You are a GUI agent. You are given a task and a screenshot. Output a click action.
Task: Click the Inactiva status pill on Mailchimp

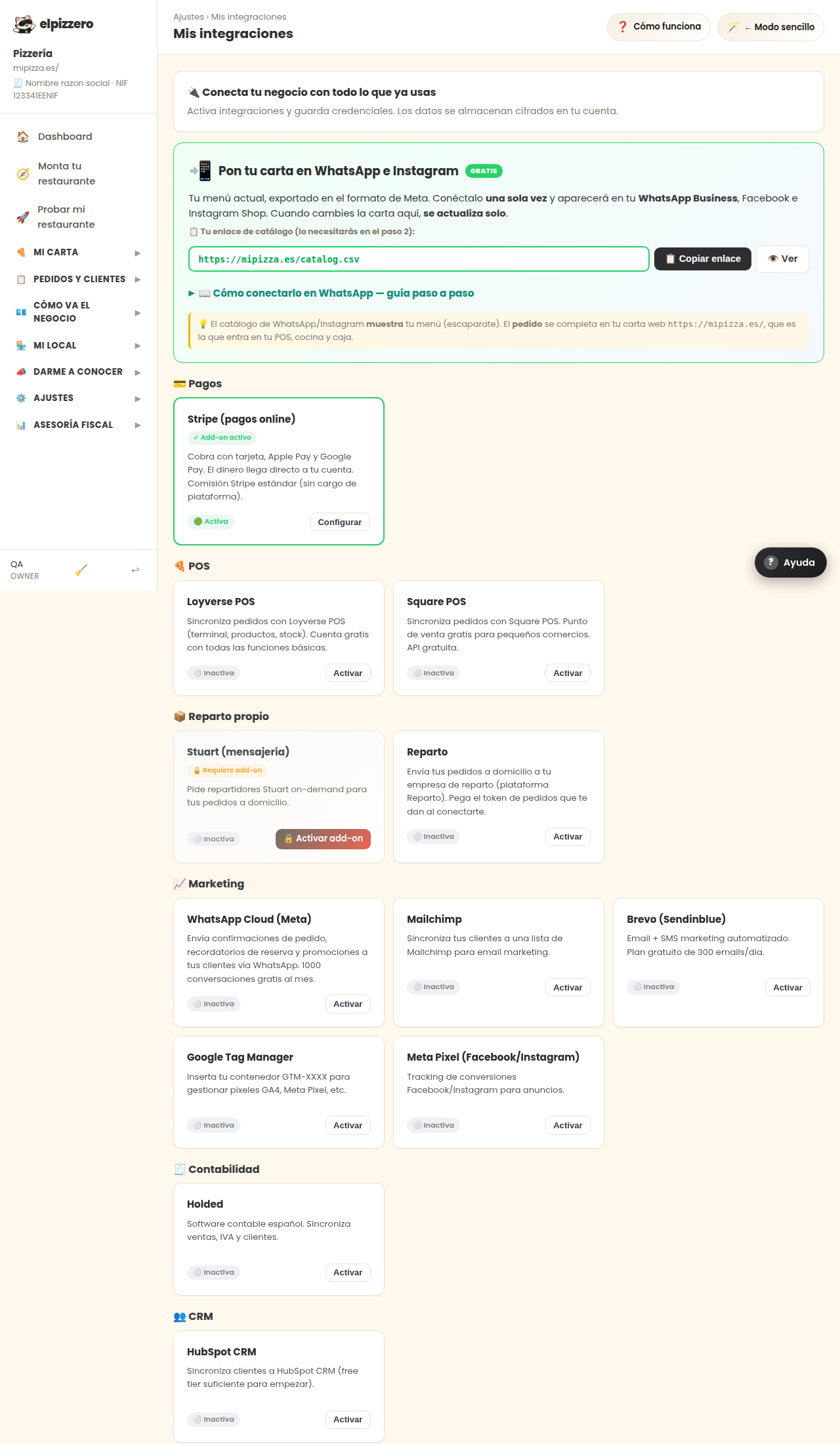(x=434, y=987)
